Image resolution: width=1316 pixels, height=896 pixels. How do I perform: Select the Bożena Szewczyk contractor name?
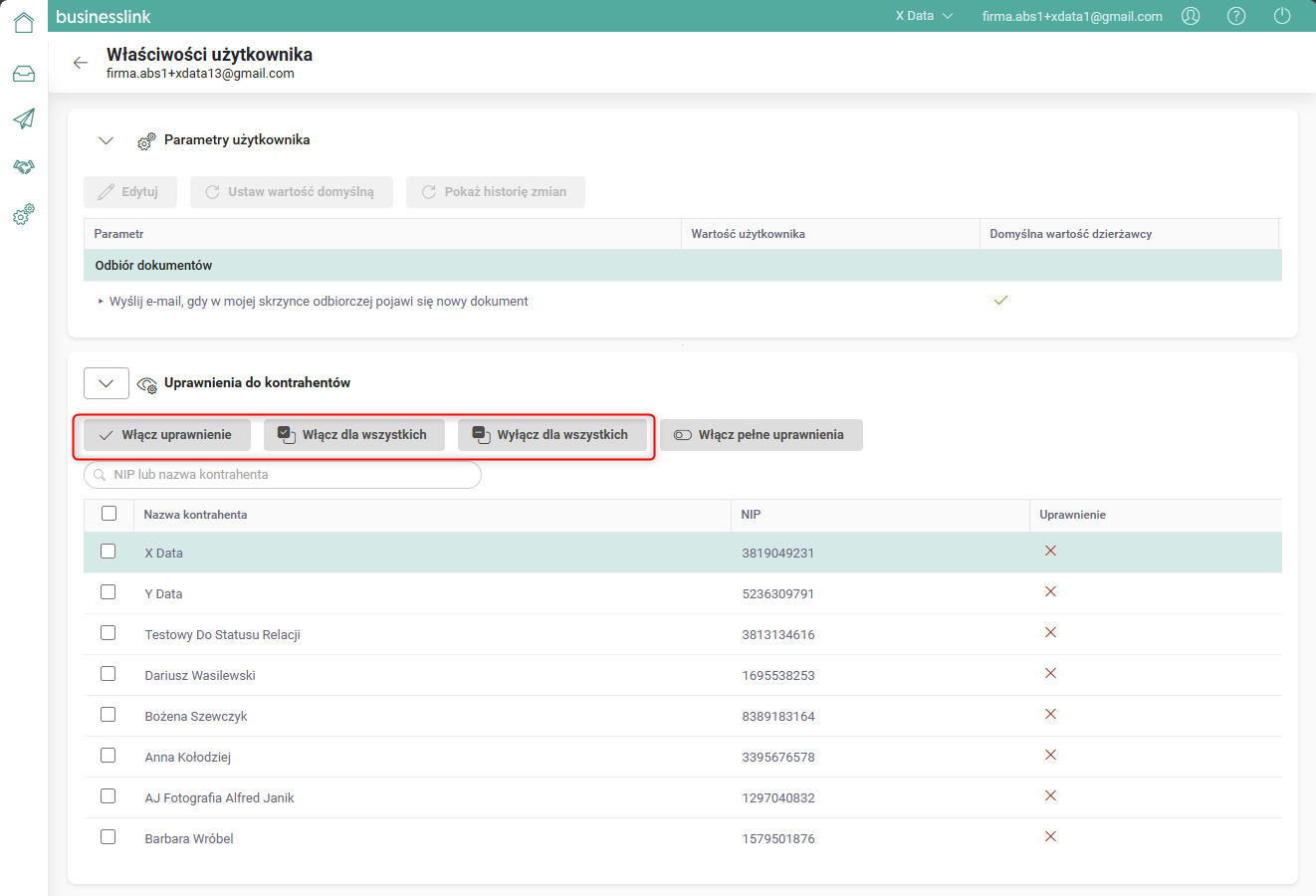point(196,717)
